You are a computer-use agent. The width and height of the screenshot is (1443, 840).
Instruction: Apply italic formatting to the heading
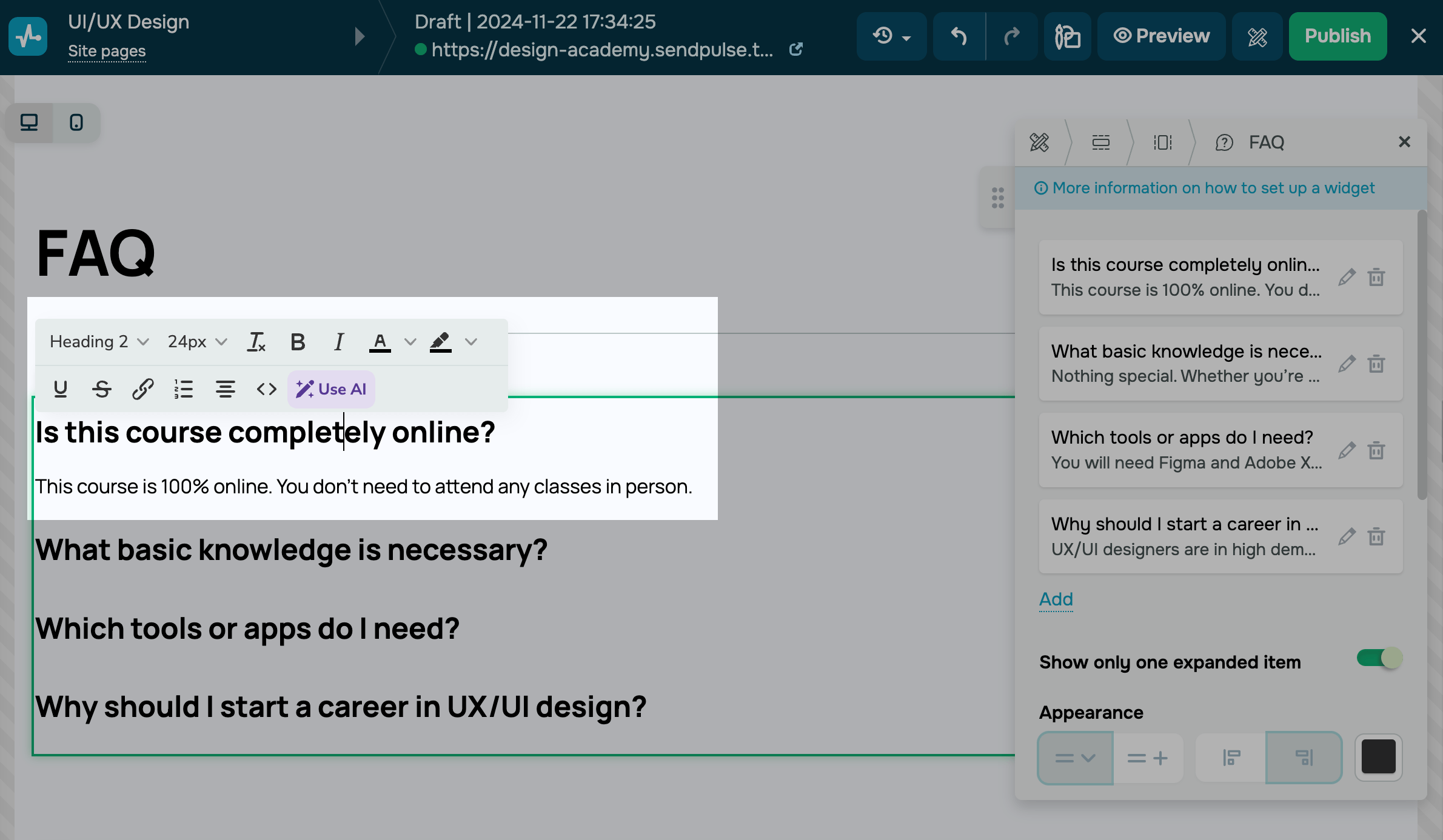(339, 342)
